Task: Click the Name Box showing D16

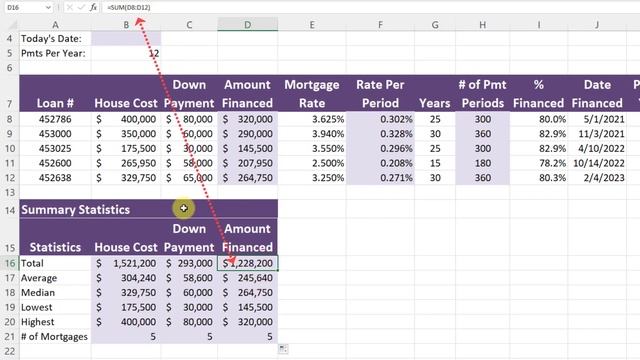Action: [24, 7]
